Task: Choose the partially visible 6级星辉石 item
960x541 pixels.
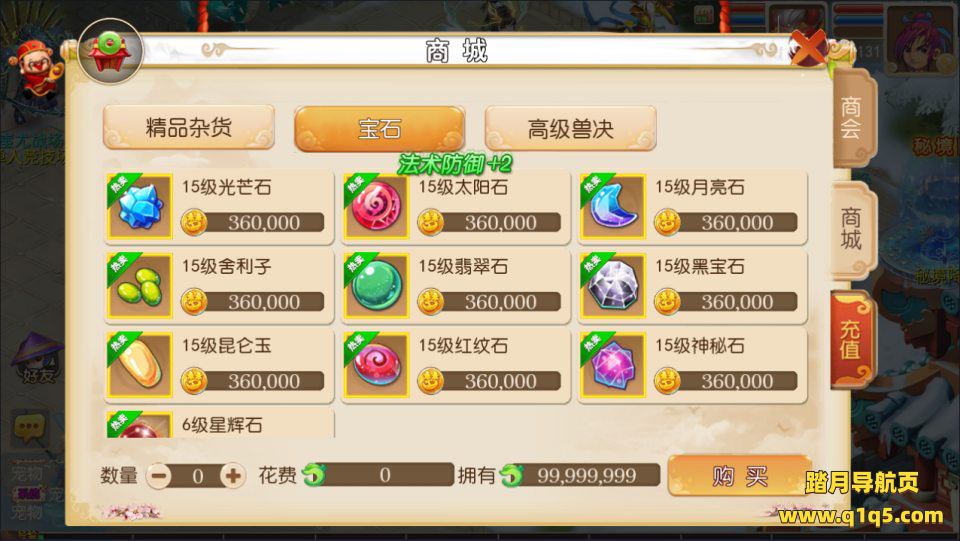Action: click(220, 423)
